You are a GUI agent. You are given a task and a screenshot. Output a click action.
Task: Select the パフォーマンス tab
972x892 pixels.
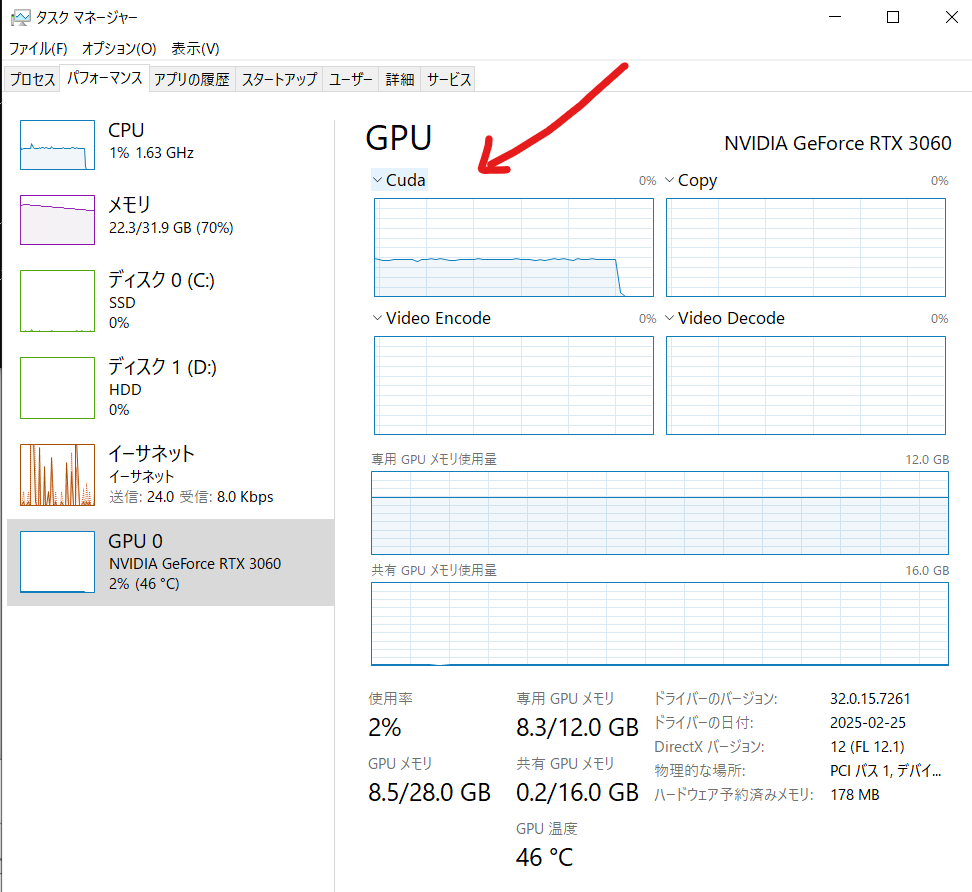(104, 77)
